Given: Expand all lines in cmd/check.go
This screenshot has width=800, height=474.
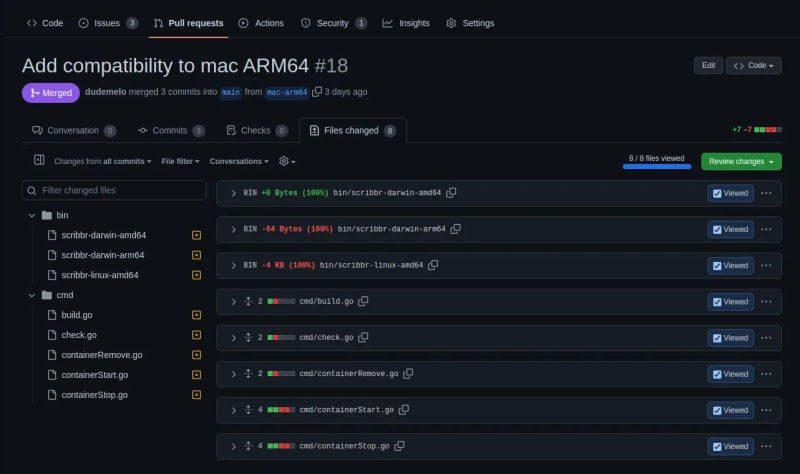Looking at the screenshot, I should 248,338.
